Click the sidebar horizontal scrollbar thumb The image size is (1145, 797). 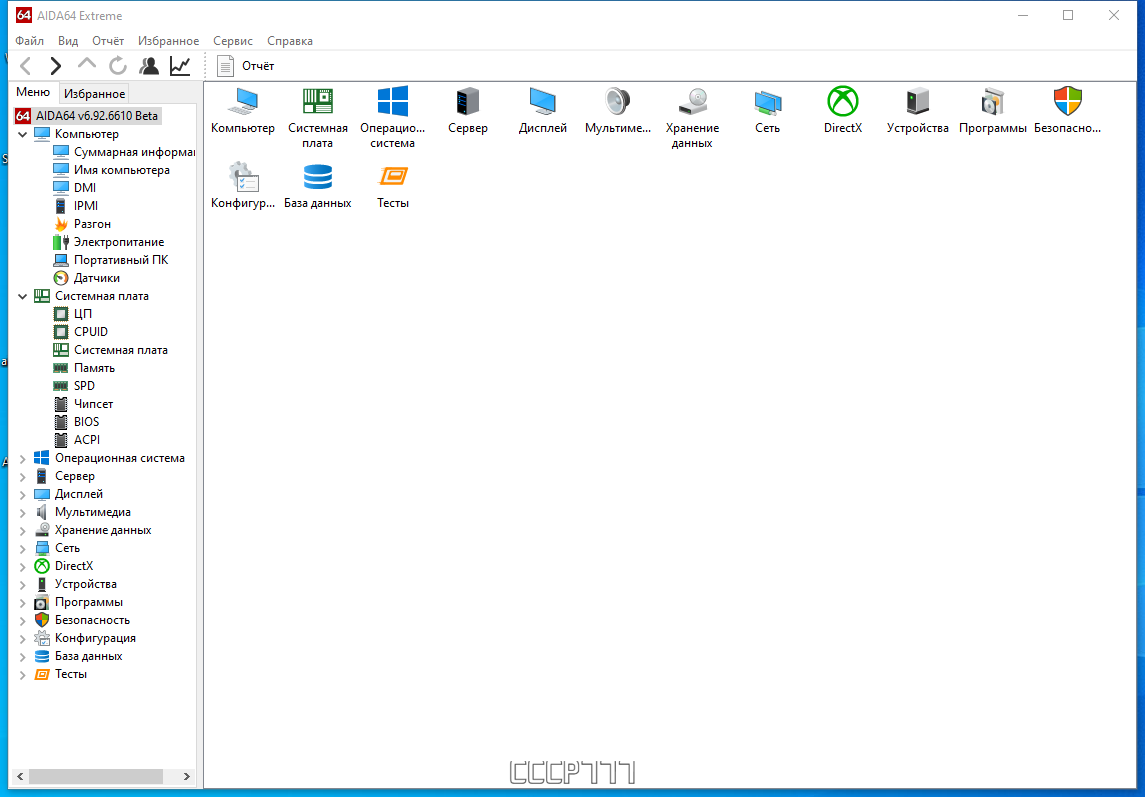click(x=96, y=777)
